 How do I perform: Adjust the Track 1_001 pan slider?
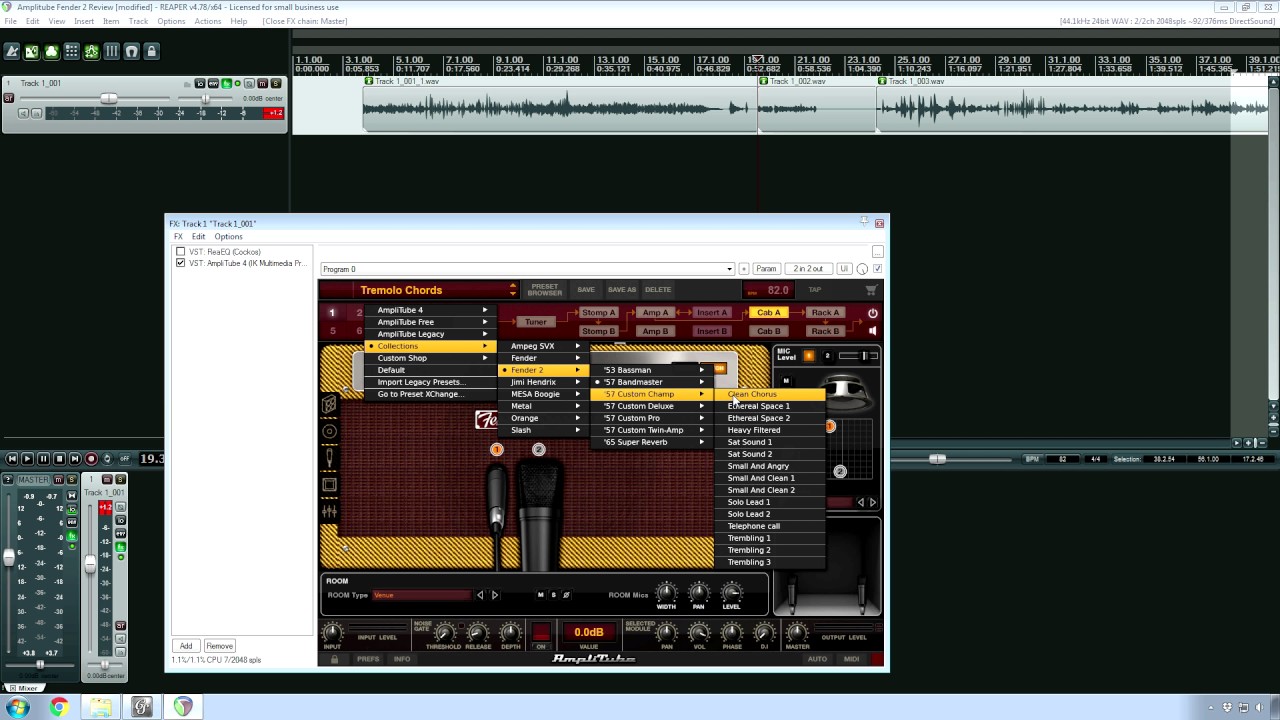coord(205,98)
